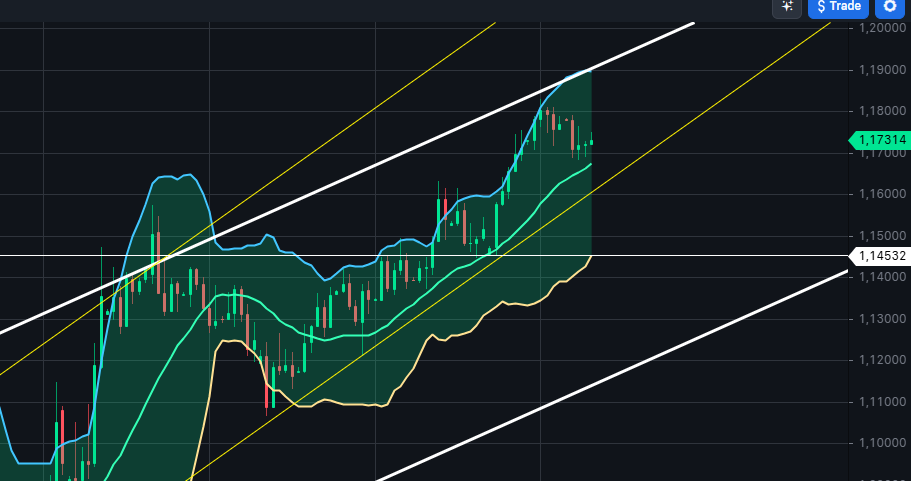The width and height of the screenshot is (911, 481).
Task: Click the 1,13000 price axis label
Action: pyautogui.click(x=882, y=319)
